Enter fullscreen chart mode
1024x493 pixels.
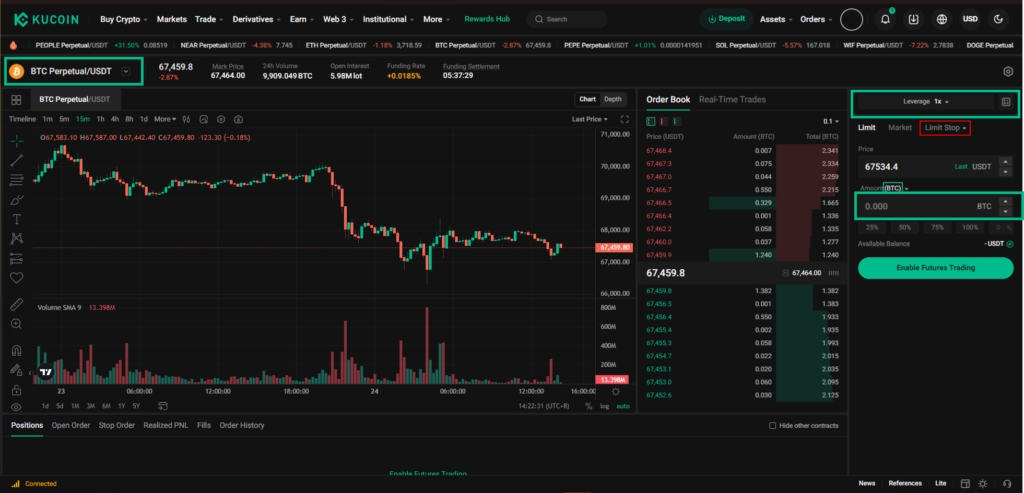pyautogui.click(x=624, y=119)
